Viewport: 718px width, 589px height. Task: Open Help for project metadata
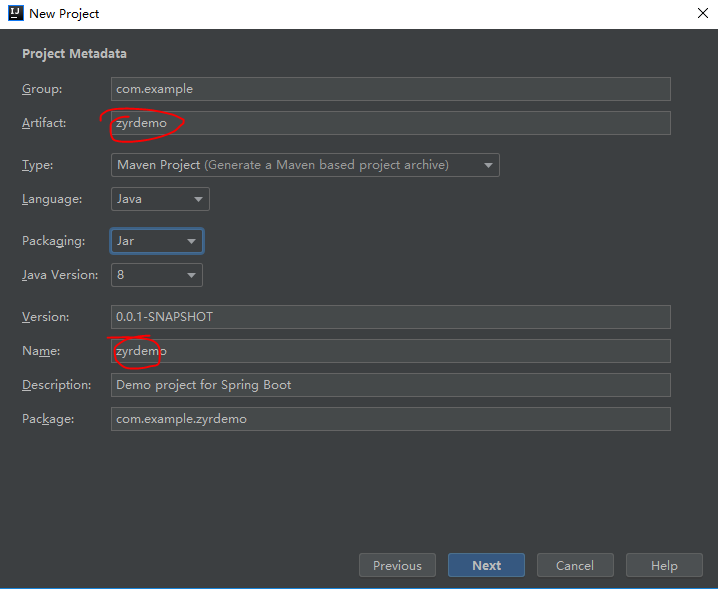(664, 565)
